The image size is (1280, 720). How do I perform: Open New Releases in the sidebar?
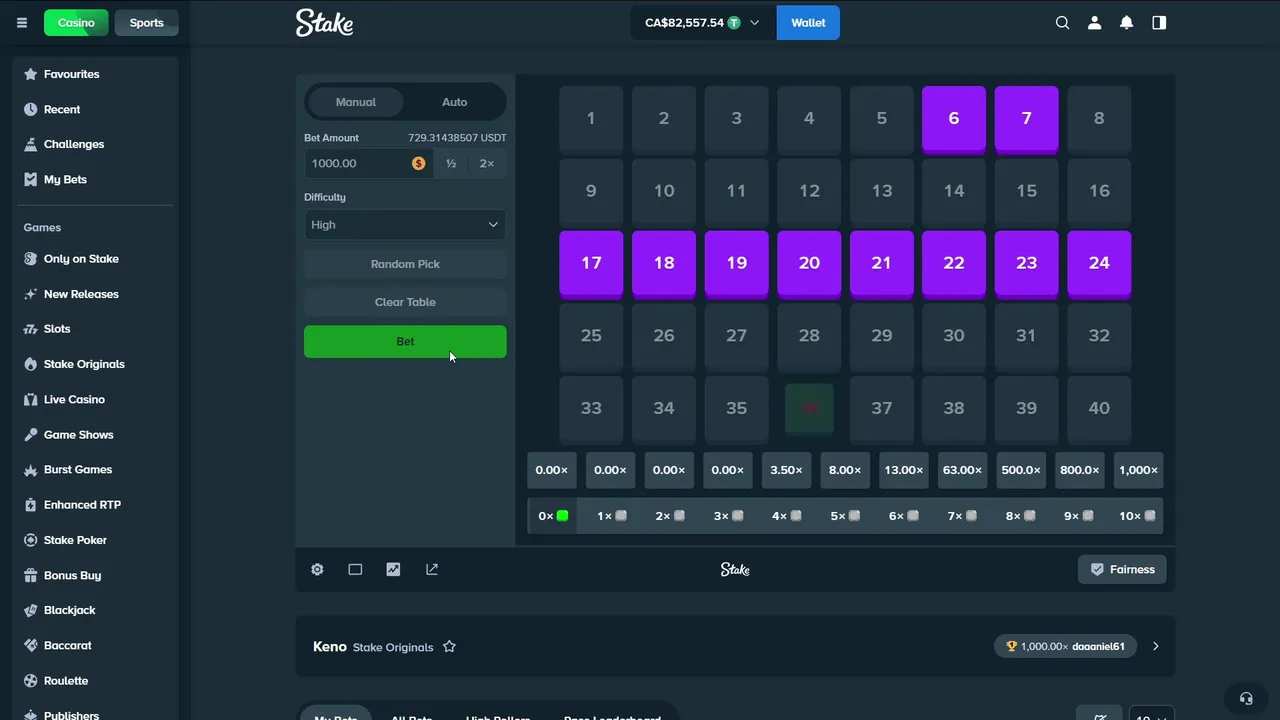coord(96,294)
